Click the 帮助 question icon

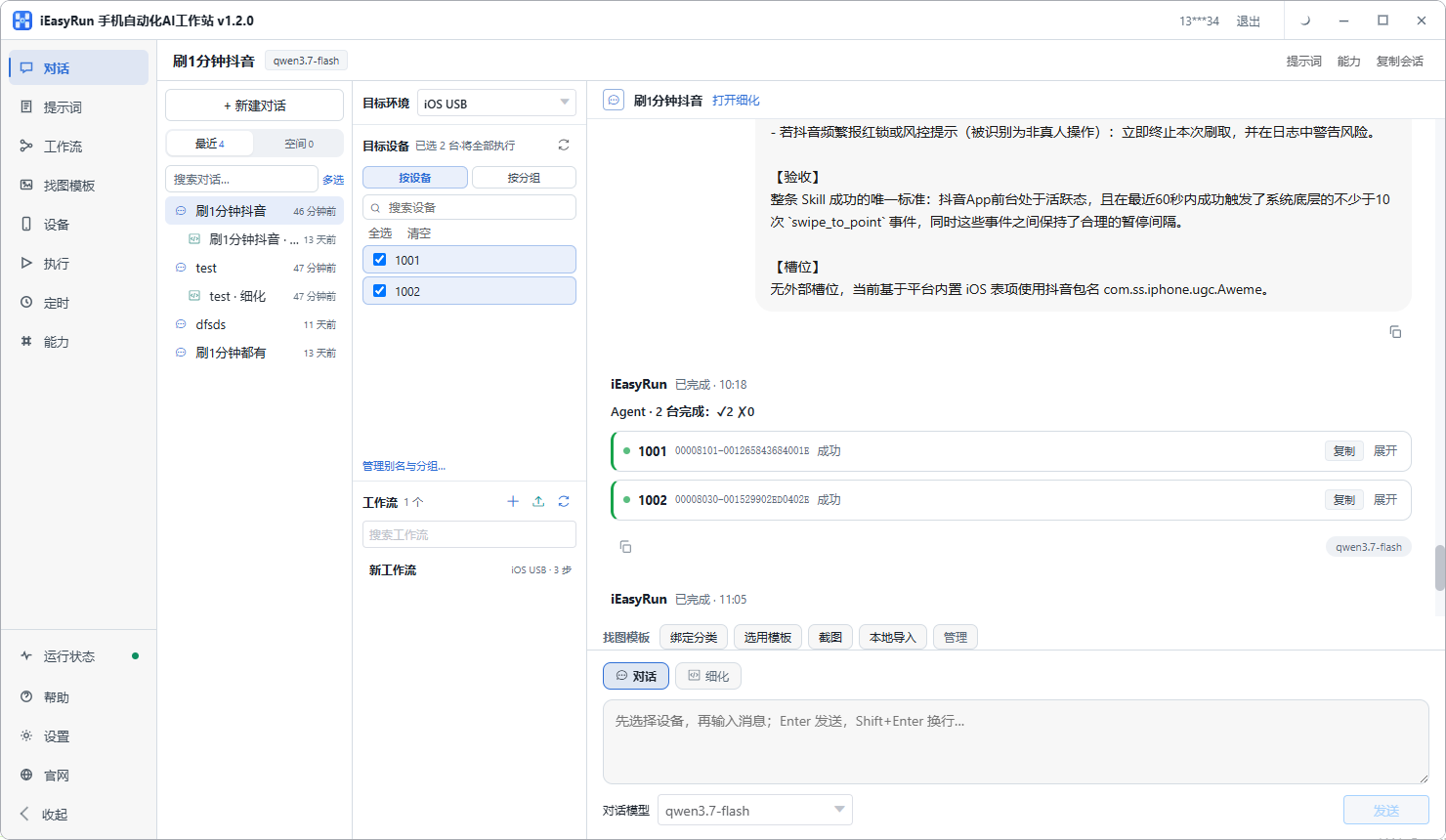[26, 697]
